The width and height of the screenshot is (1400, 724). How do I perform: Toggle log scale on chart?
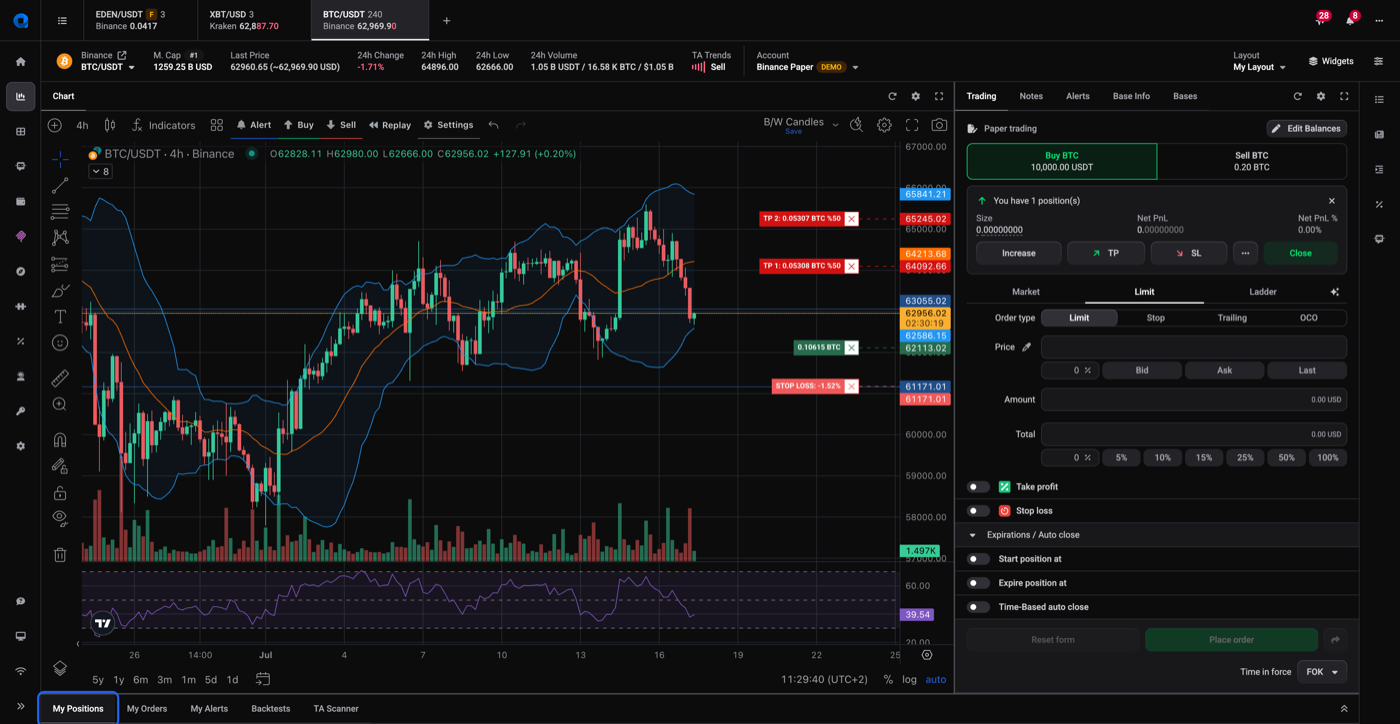pos(909,679)
